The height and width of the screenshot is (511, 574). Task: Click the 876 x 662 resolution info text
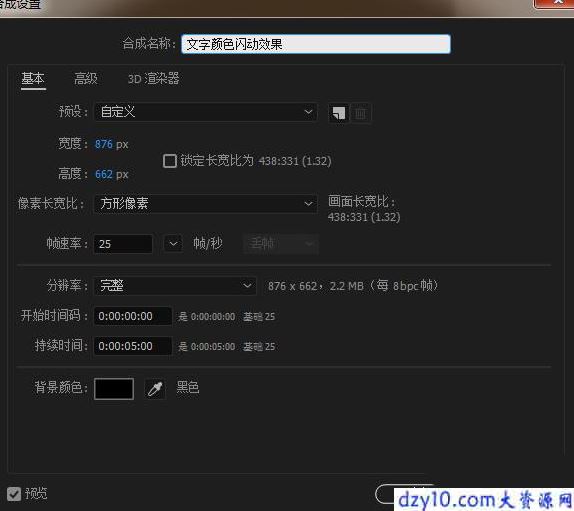click(353, 286)
